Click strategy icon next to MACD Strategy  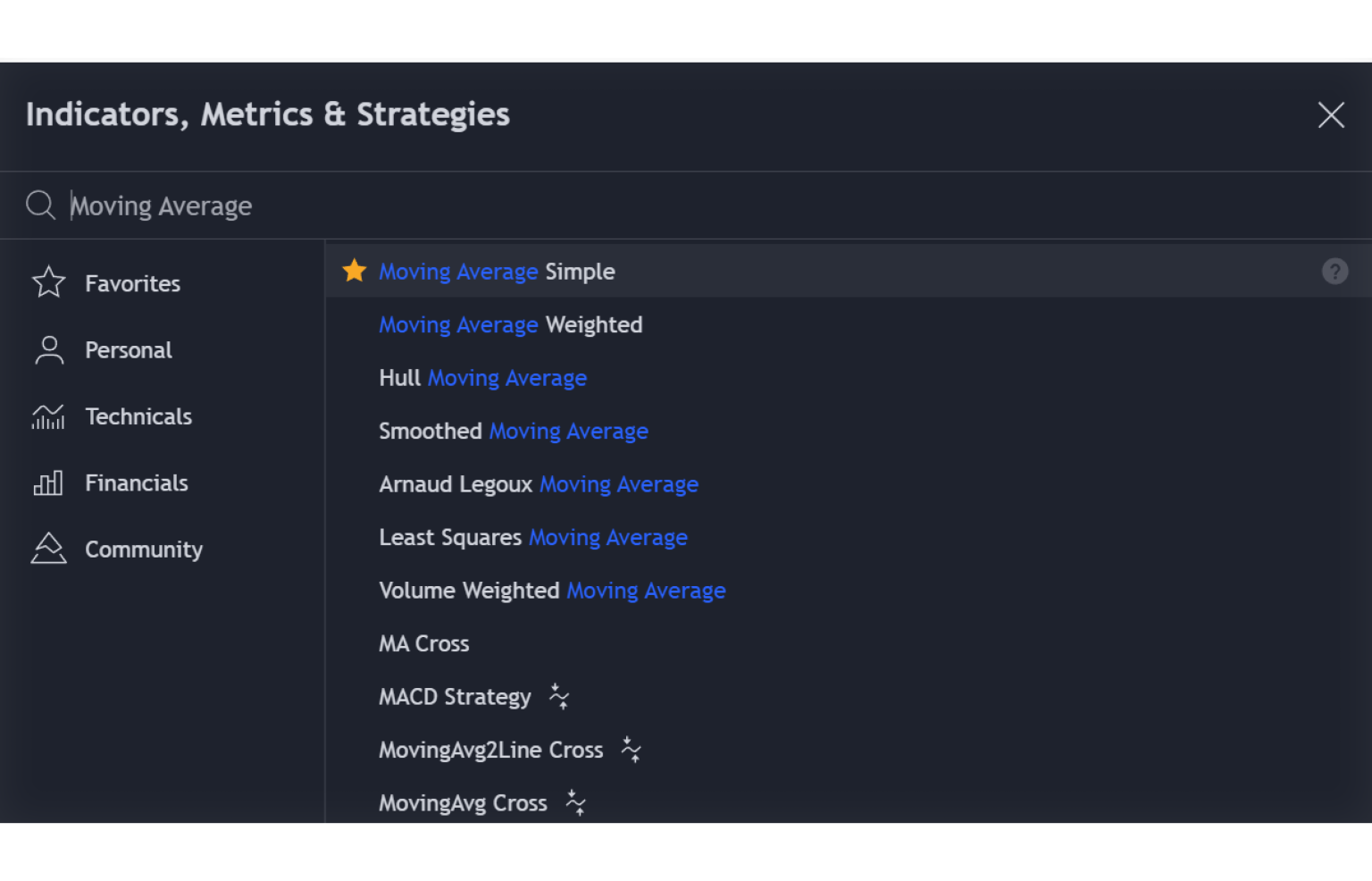(559, 697)
